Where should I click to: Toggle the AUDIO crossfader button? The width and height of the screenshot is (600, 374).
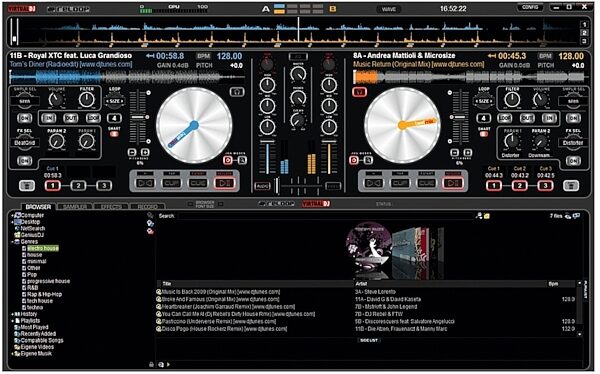pos(262,186)
